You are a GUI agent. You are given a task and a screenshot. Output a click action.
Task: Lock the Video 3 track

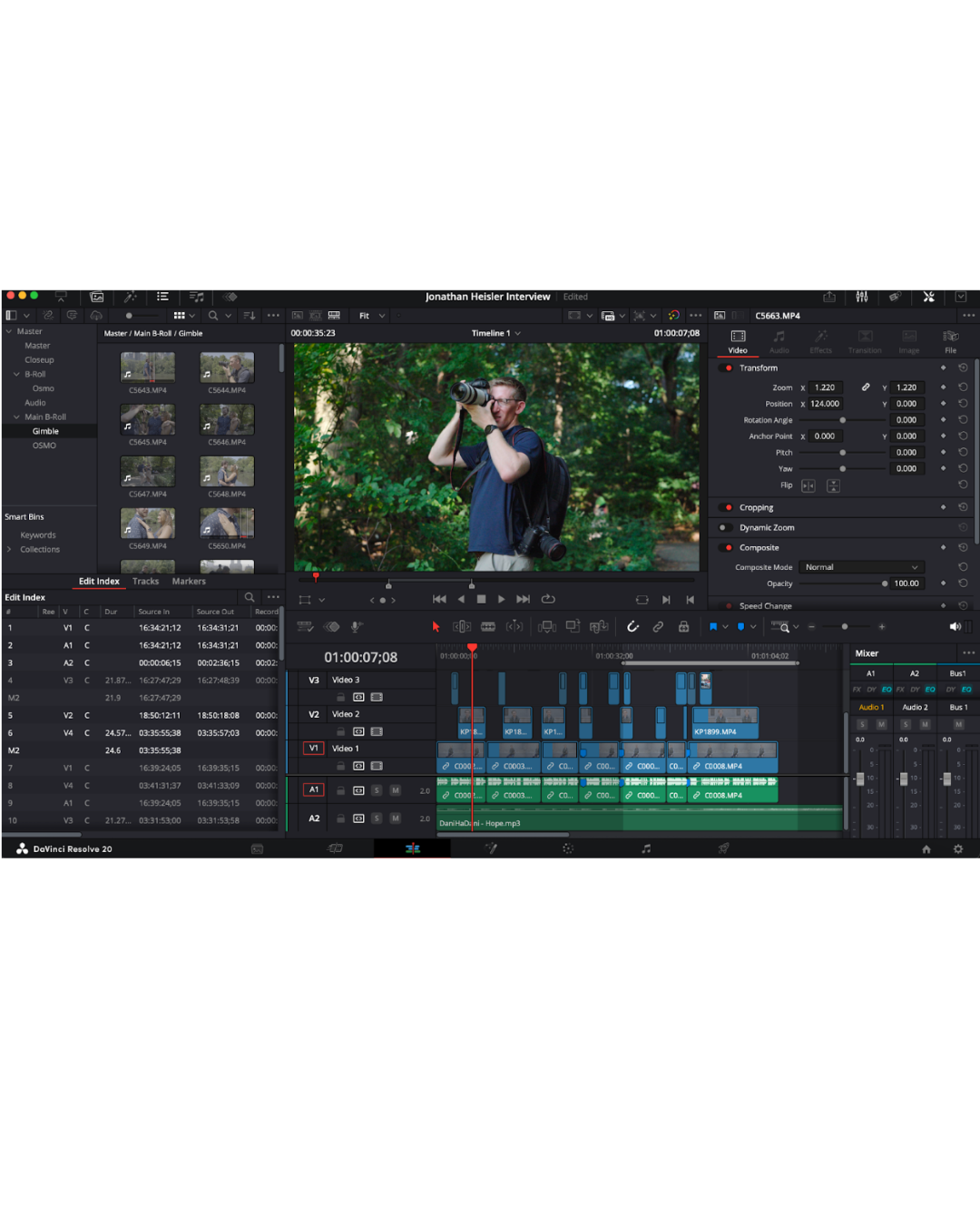[x=340, y=697]
